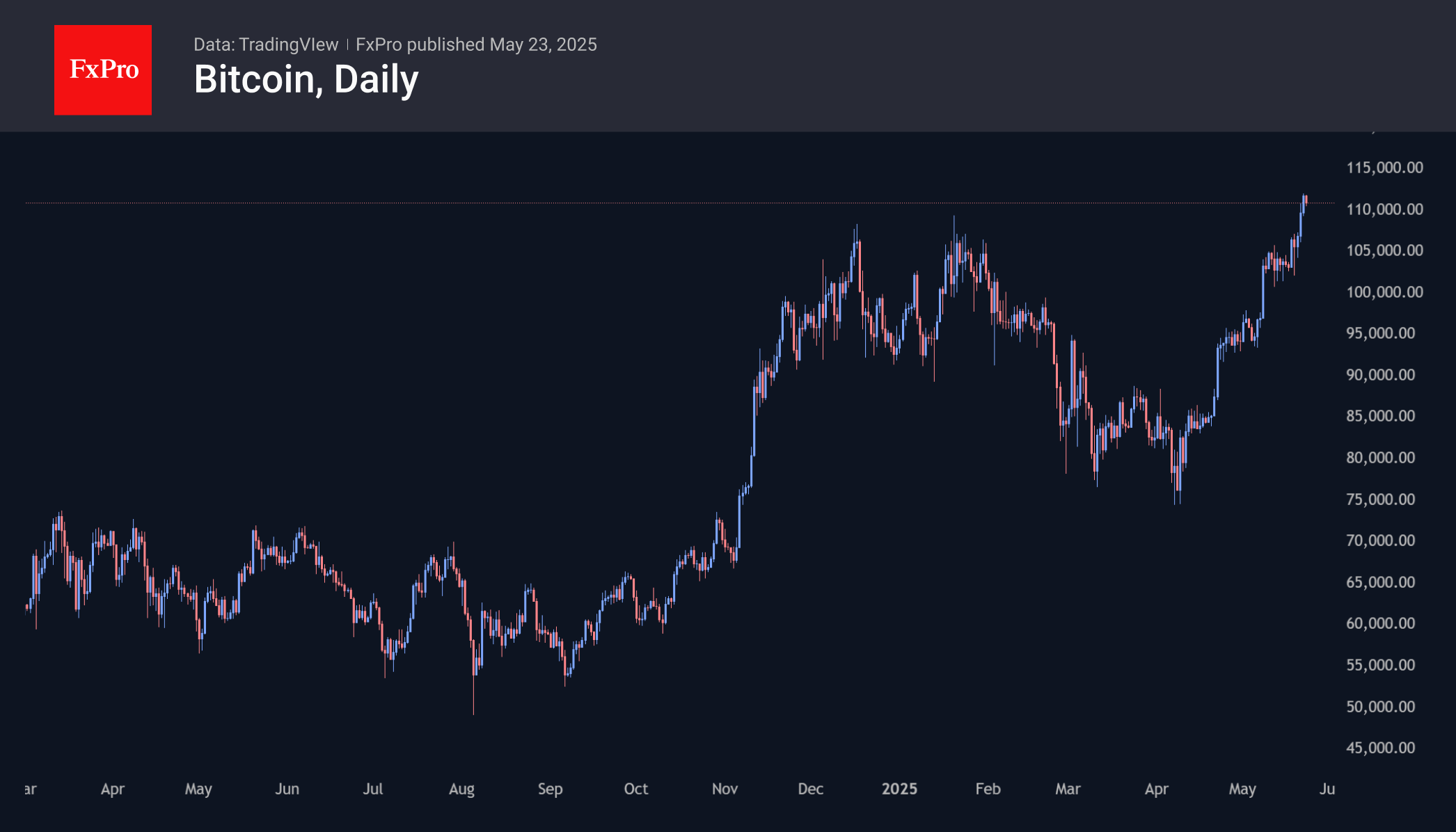
Task: Click the 75,000.00 price axis label
Action: click(x=1380, y=499)
